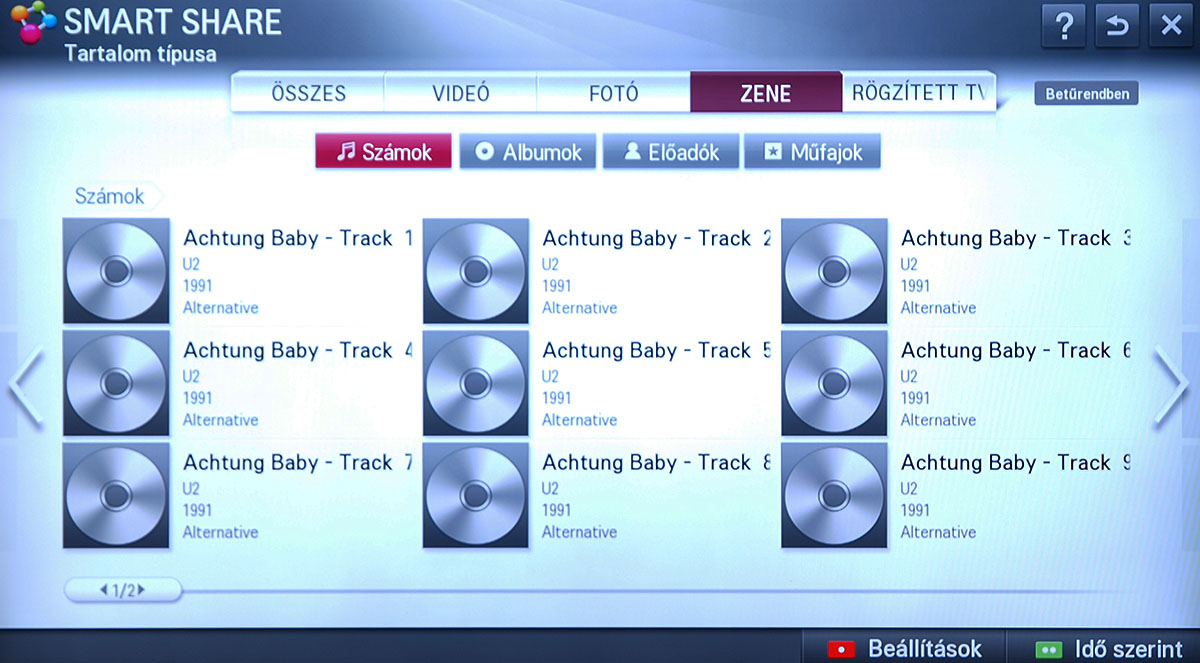The width and height of the screenshot is (1200, 663).
Task: Switch to the FOTÓ tab
Action: click(613, 94)
